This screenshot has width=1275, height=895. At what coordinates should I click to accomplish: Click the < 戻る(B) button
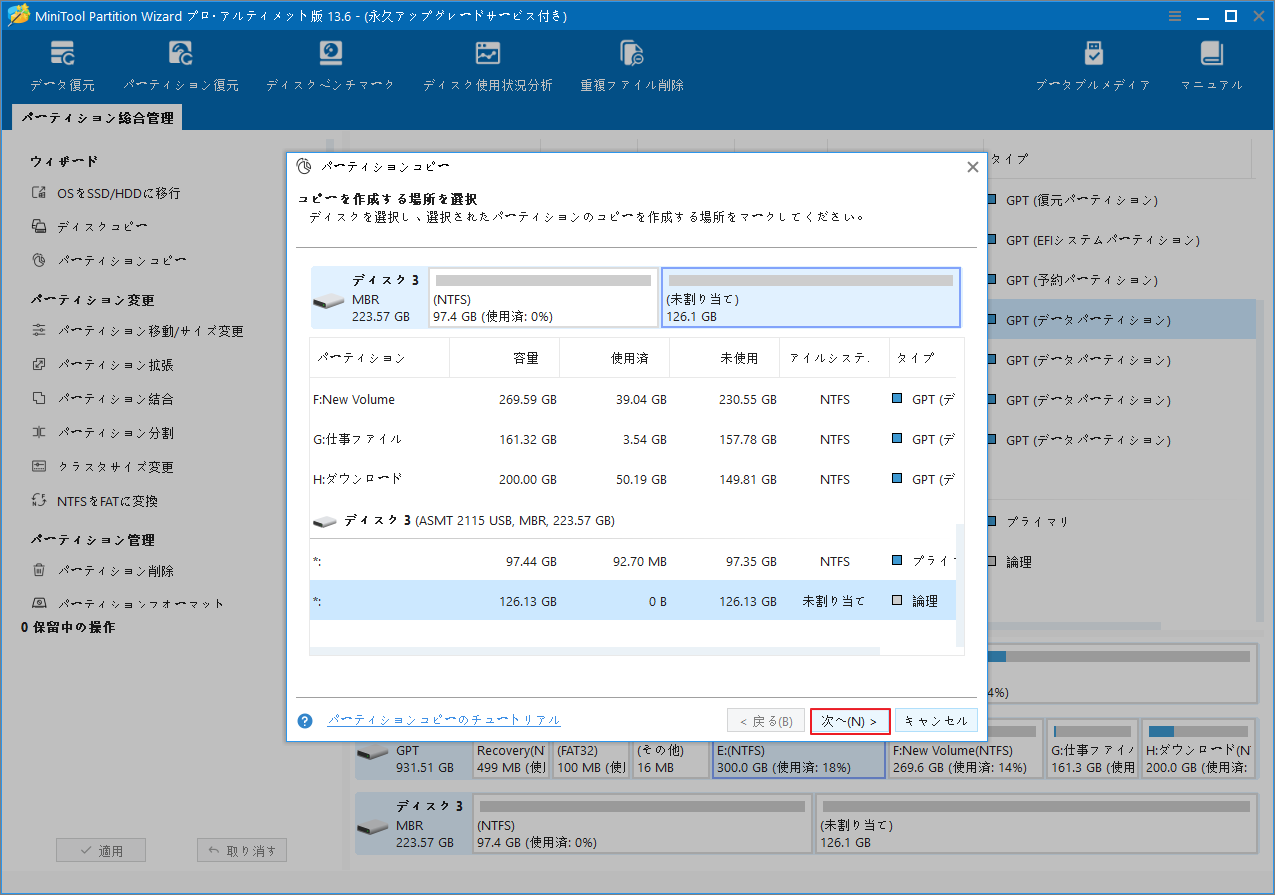point(766,721)
